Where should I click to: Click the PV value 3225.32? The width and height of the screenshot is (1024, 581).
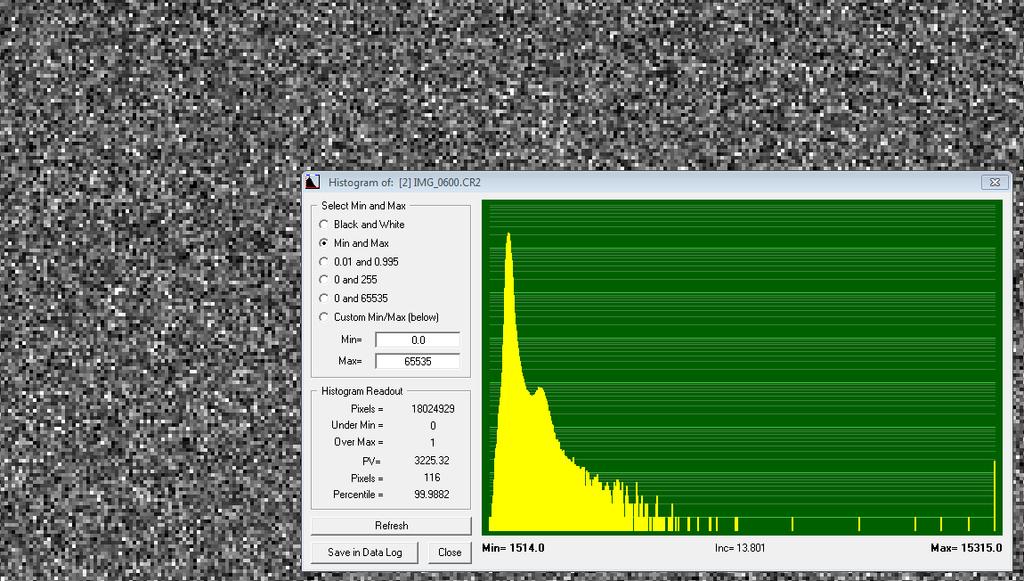pyautogui.click(x=432, y=460)
